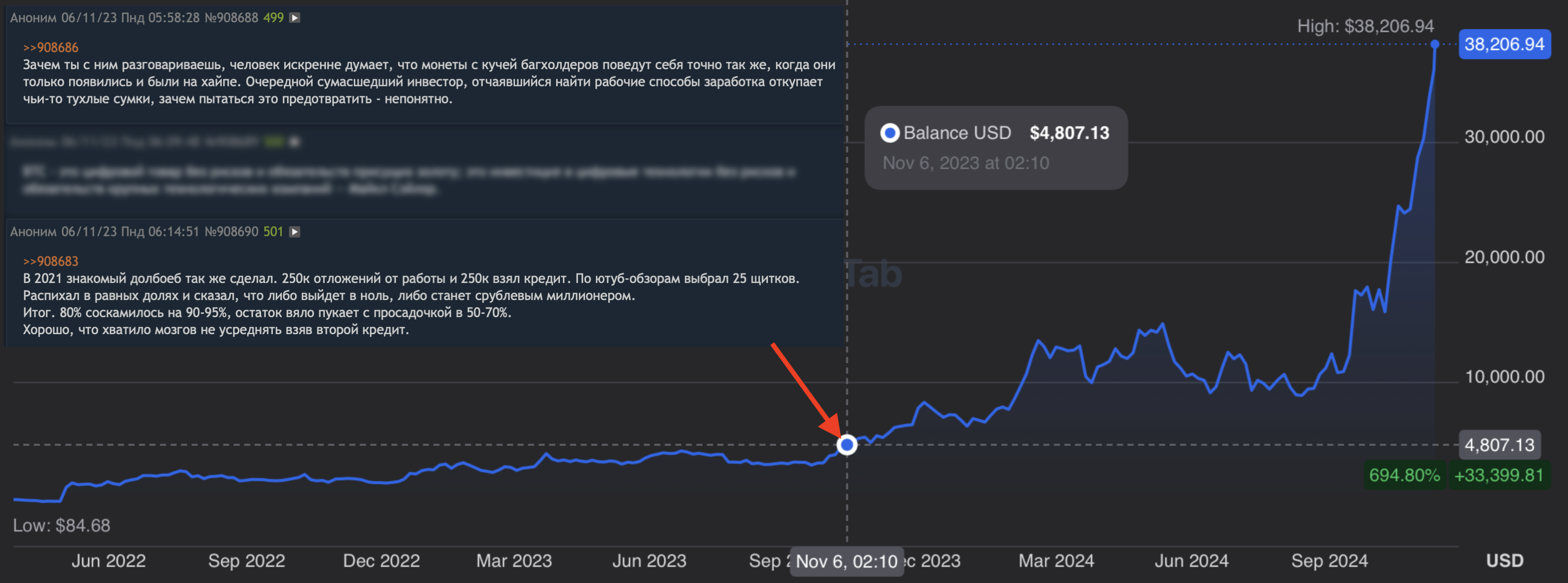Open the reply link >>908683
Viewport: 1568px width, 583px height.
coord(51,261)
